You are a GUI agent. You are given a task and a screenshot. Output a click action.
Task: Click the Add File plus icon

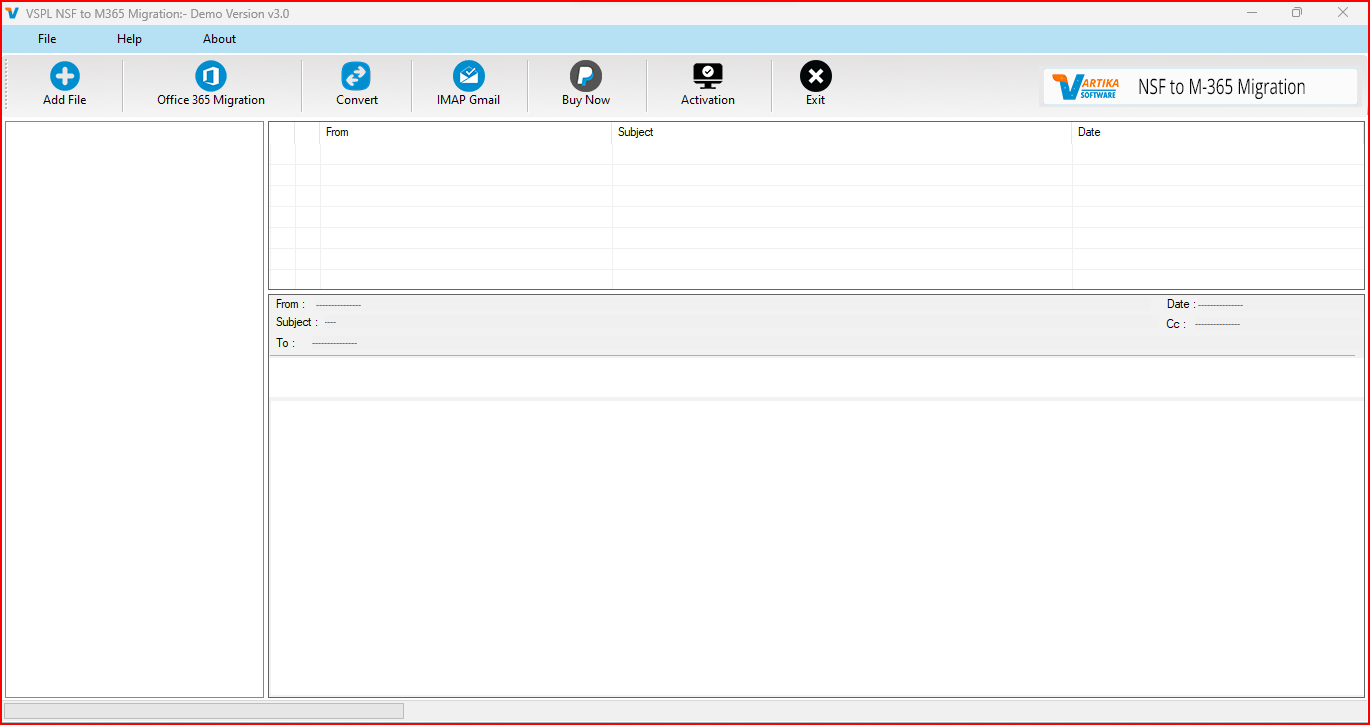pos(65,77)
